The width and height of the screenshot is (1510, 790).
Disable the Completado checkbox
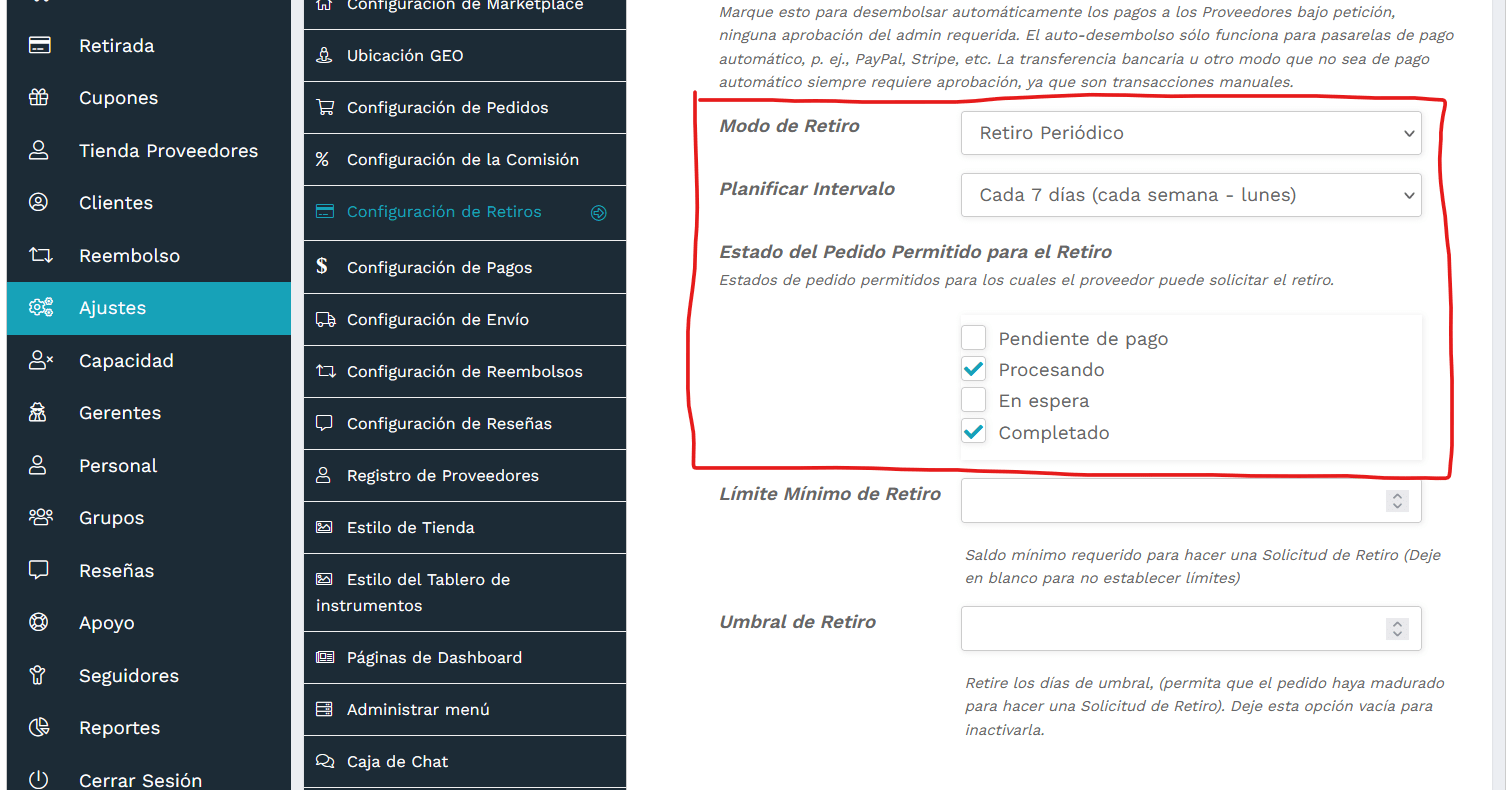[x=973, y=431]
